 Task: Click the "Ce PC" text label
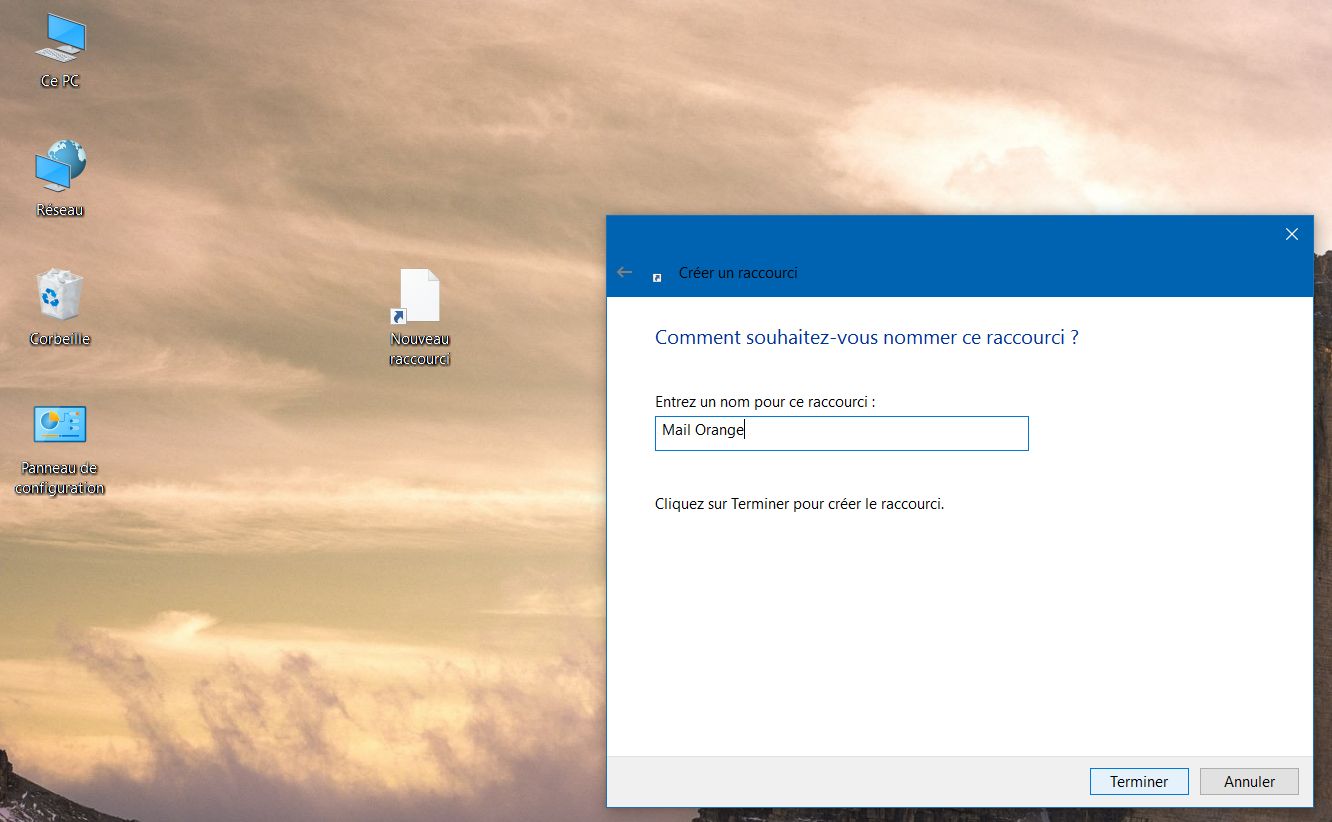(60, 81)
